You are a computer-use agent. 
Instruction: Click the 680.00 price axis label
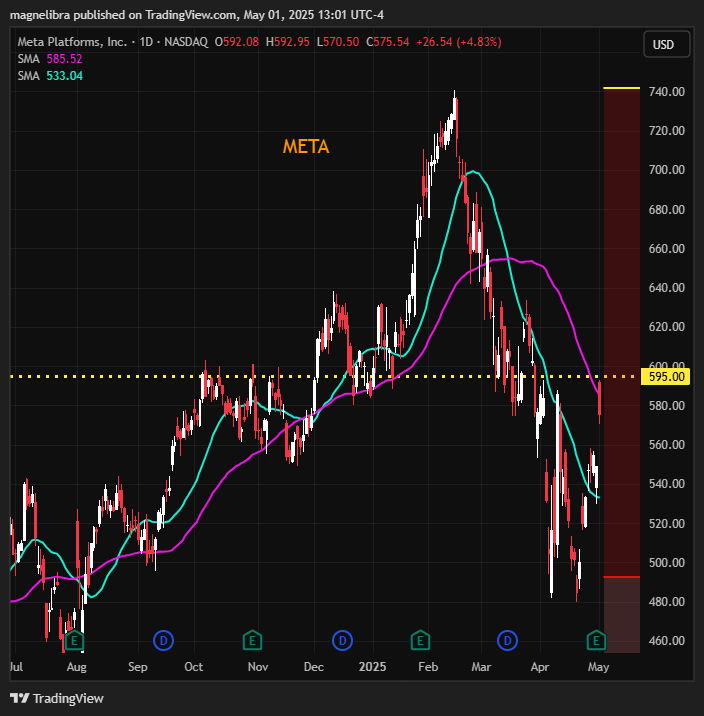[667, 210]
